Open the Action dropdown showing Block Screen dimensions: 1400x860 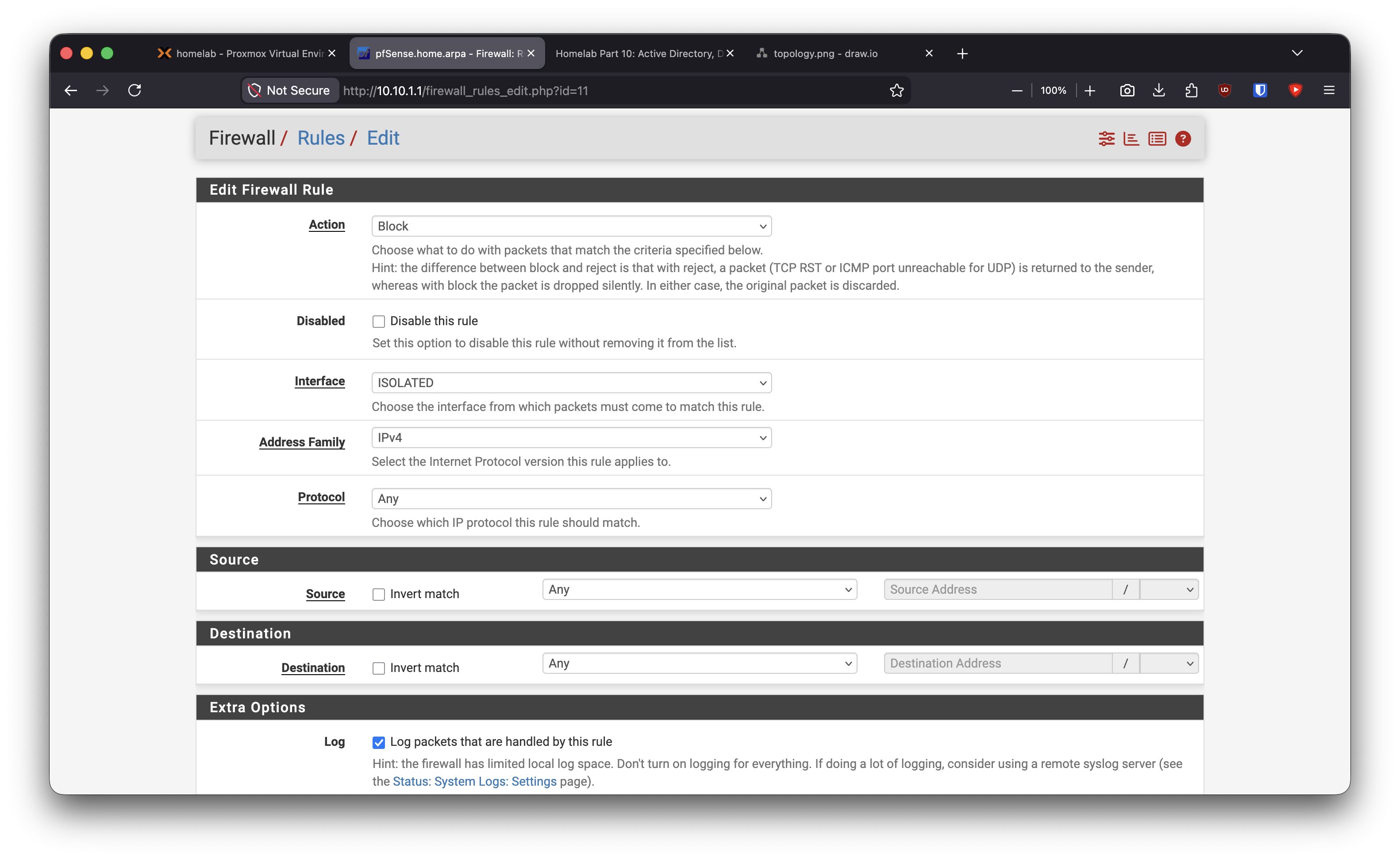571,227
